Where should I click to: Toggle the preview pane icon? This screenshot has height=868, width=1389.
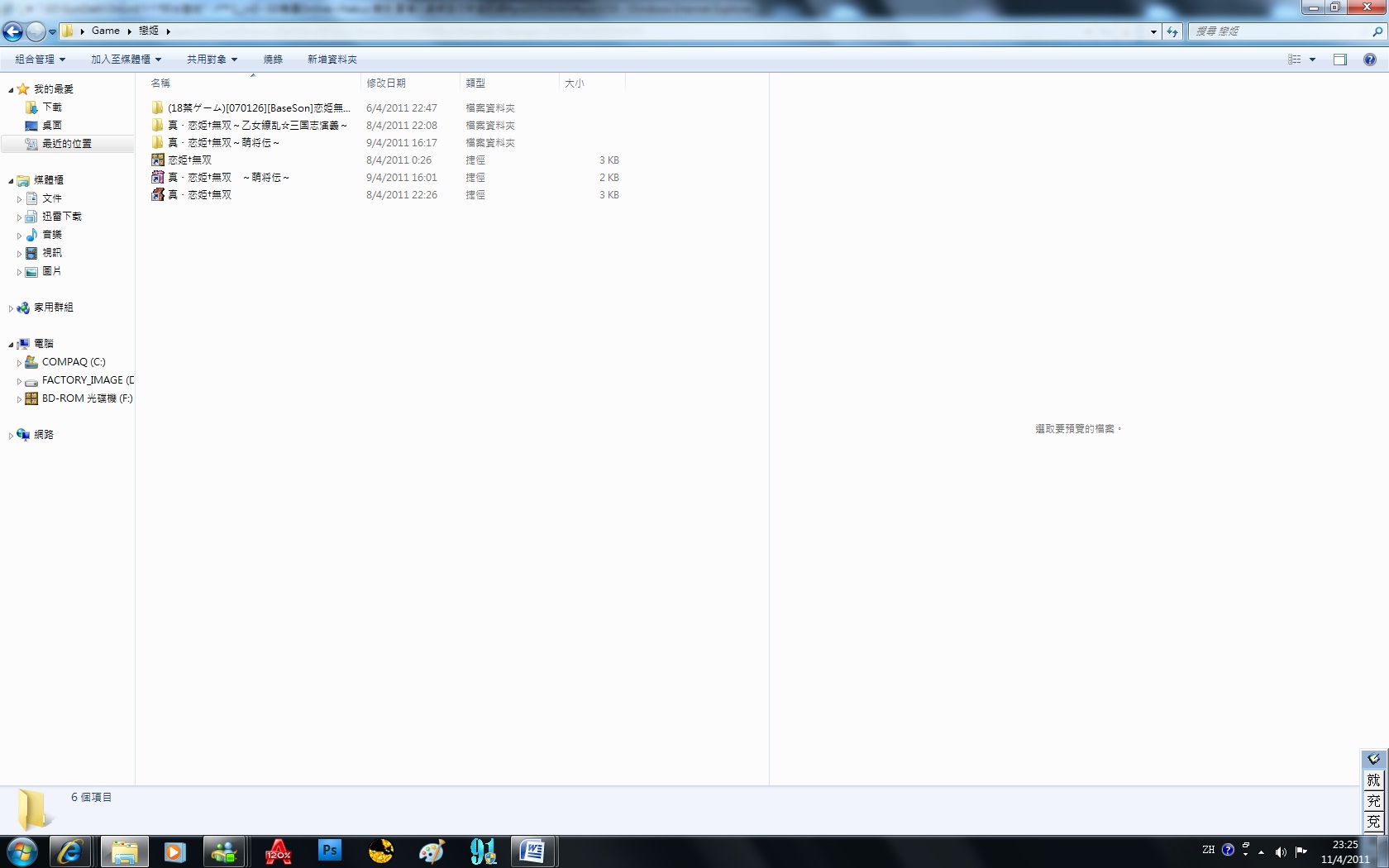1339,60
